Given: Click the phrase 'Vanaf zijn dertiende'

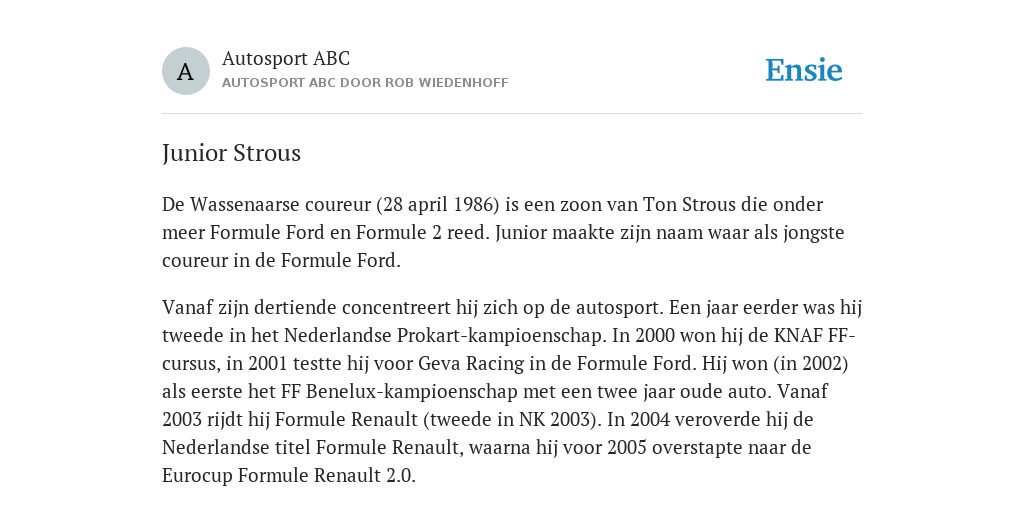Looking at the screenshot, I should point(249,308).
